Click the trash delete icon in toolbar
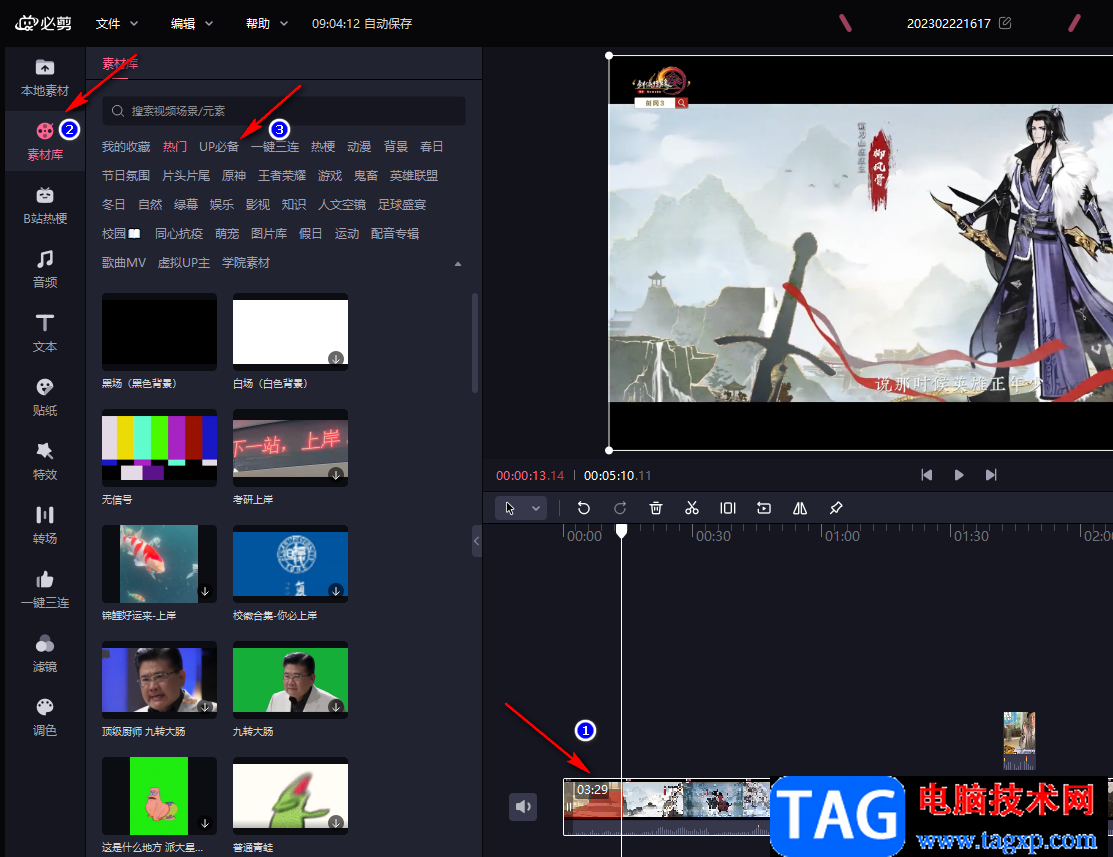This screenshot has width=1113, height=857. [656, 508]
